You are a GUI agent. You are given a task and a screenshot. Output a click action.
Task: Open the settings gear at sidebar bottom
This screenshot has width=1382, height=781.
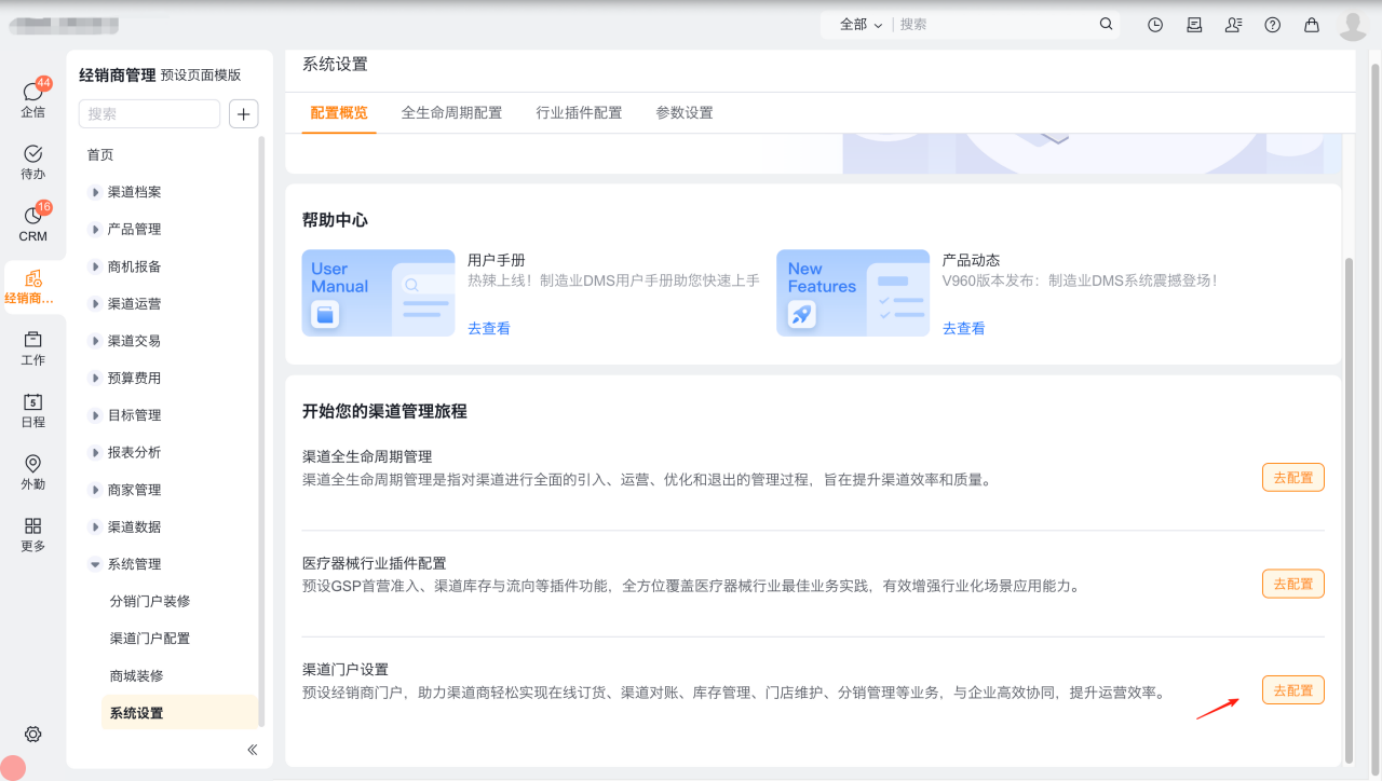[x=33, y=734]
